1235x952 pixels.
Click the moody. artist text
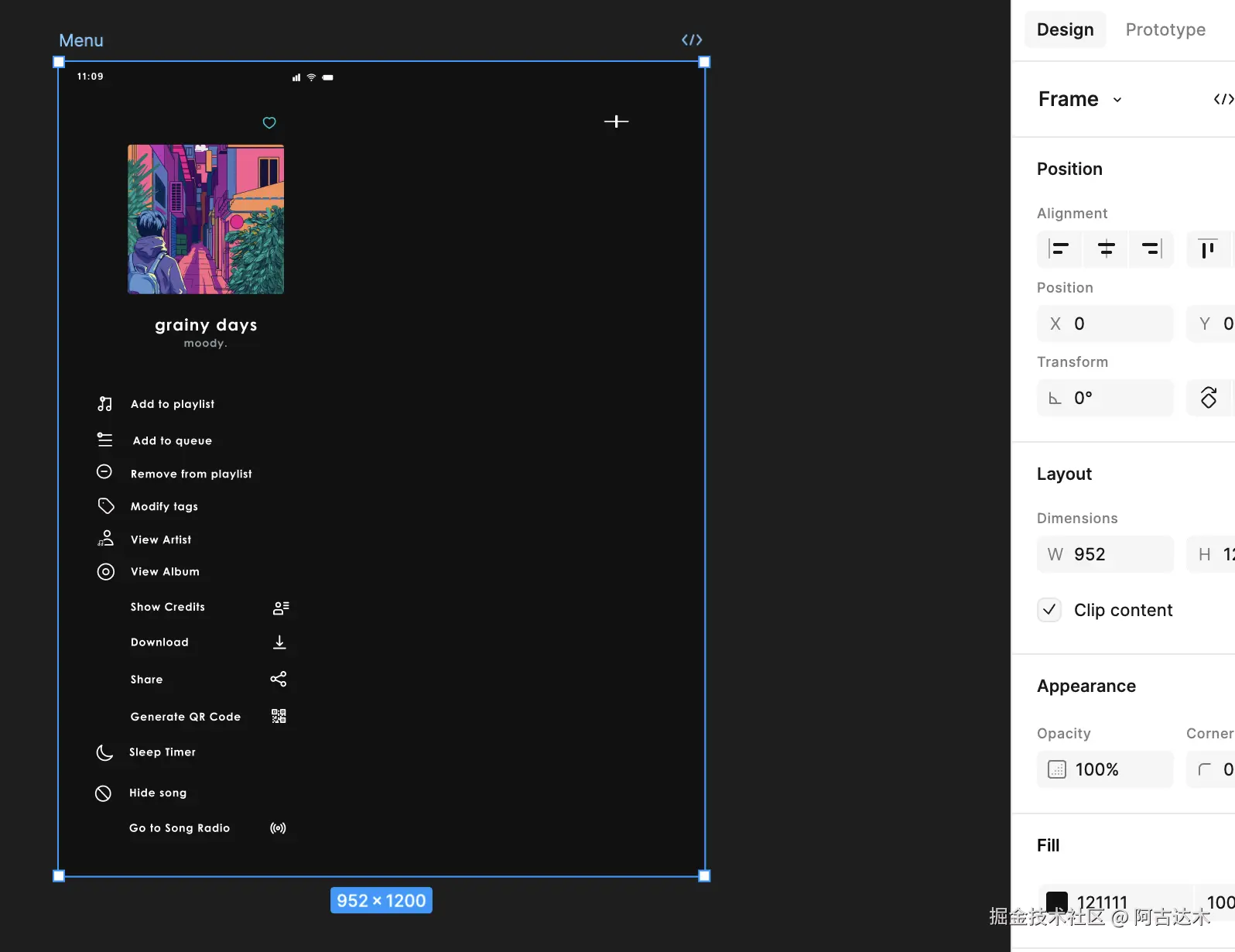[x=206, y=343]
